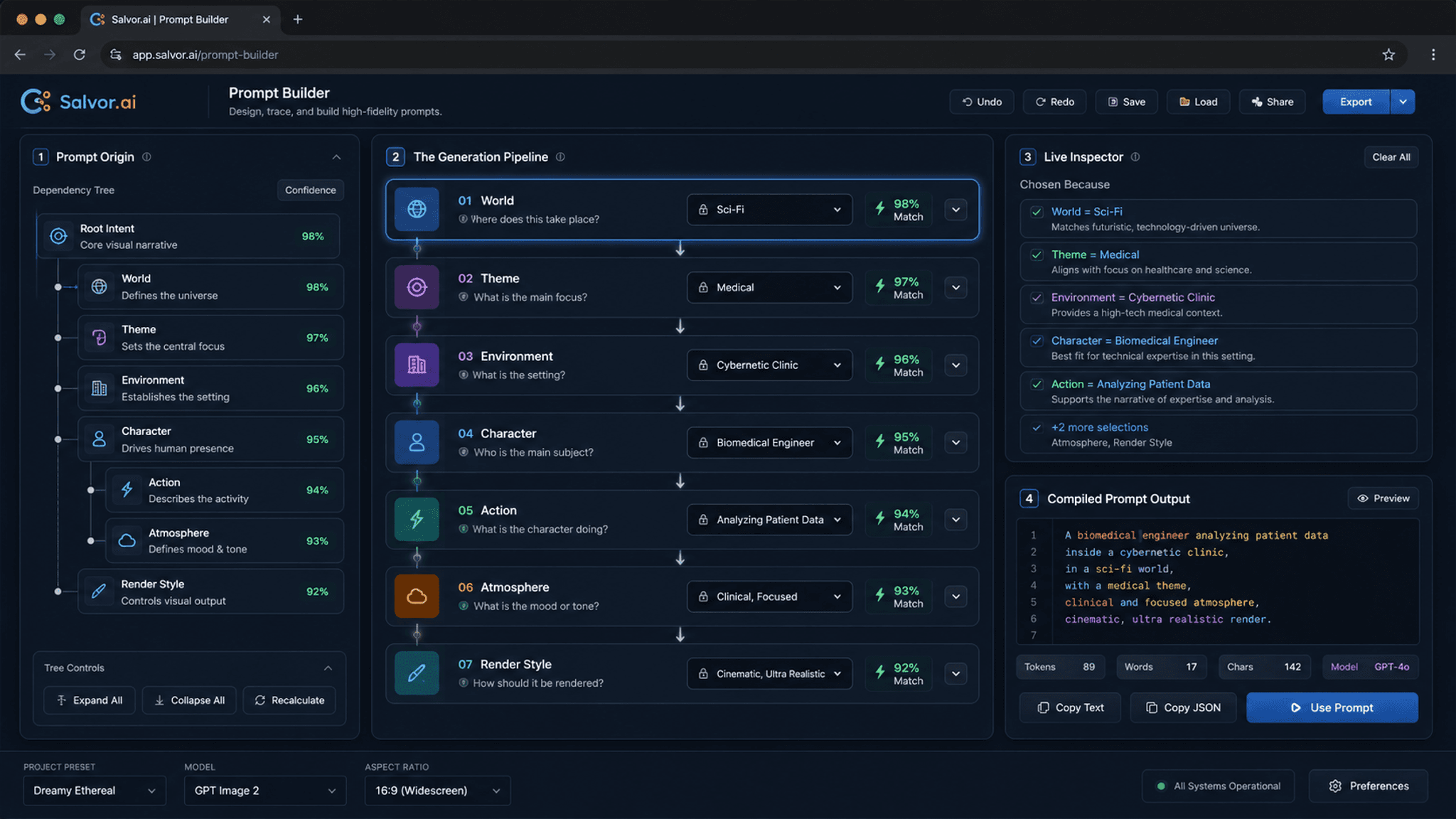Toggle the Environment = Cybernetic Clinic checkbox

[1037, 298]
